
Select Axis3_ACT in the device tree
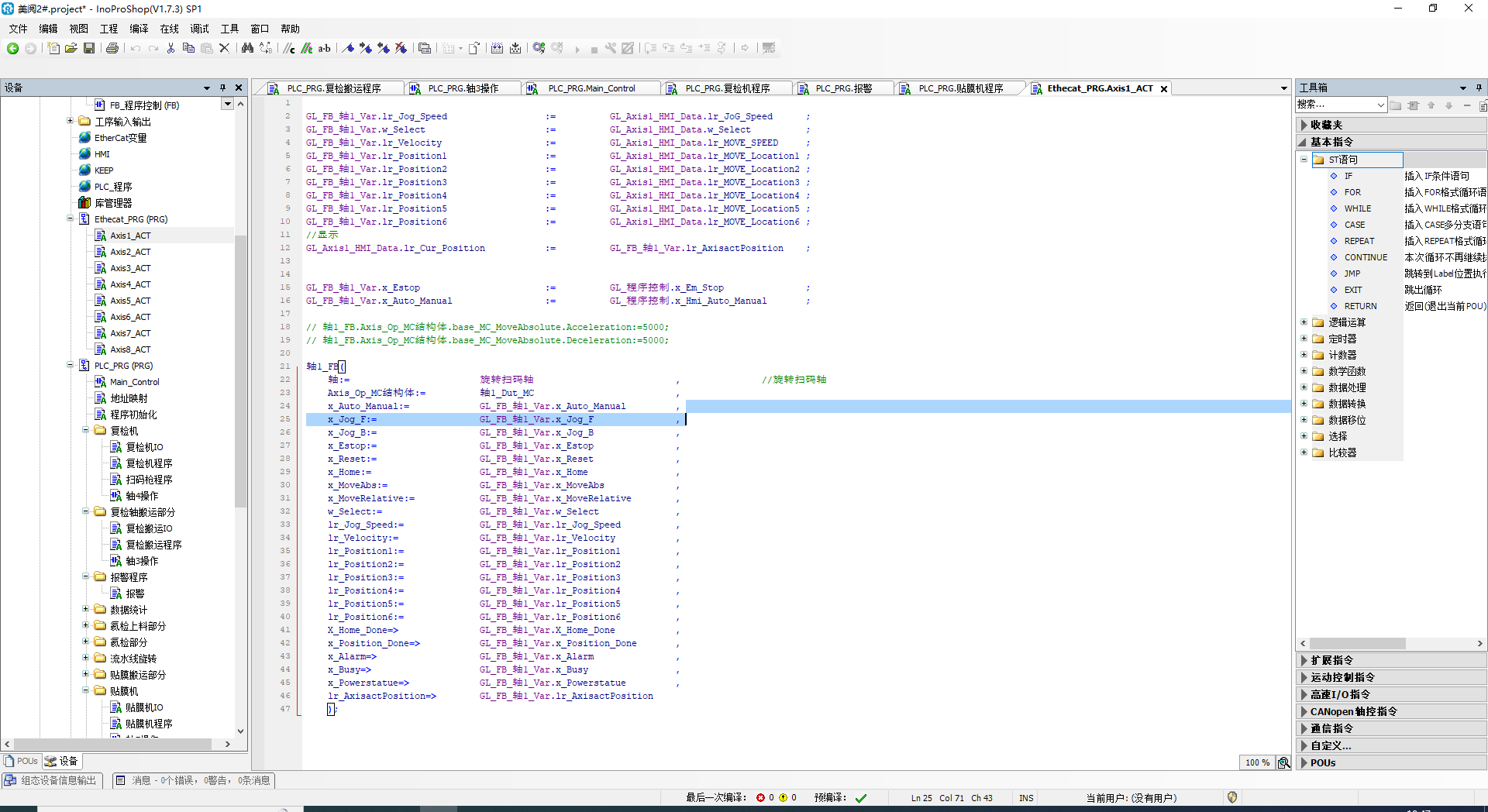(x=129, y=268)
